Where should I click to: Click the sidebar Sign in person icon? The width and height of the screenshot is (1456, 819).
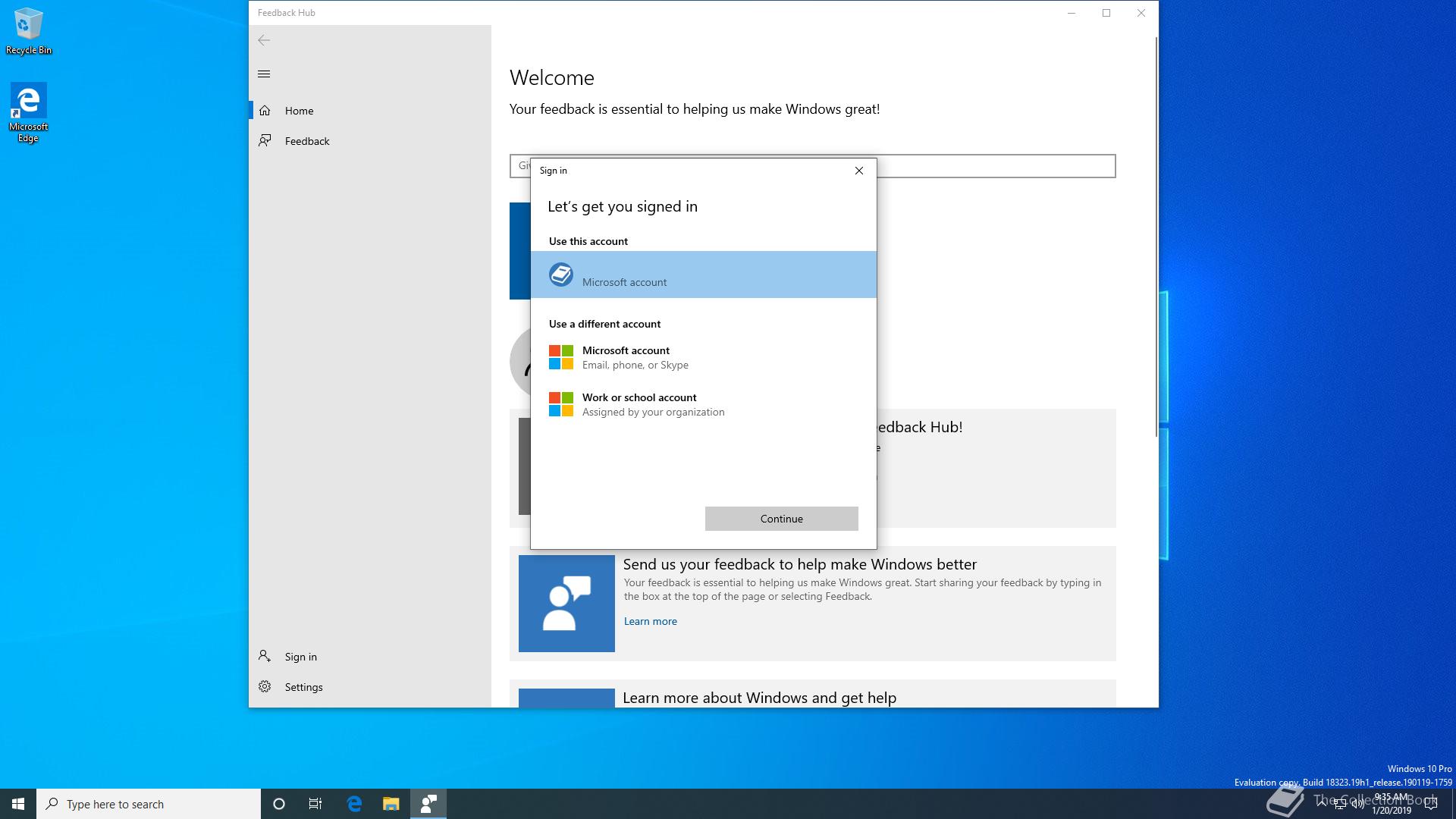coord(265,656)
